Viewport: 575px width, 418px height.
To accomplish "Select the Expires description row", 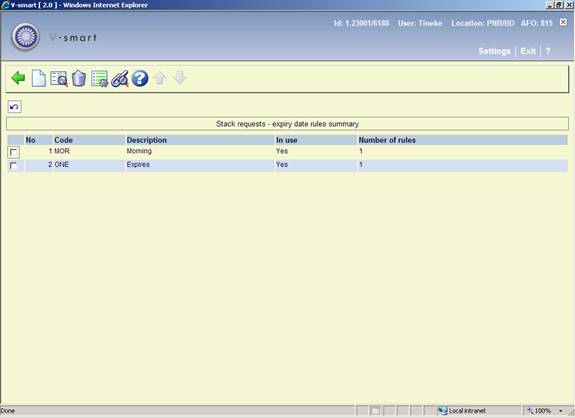I will click(x=288, y=165).
